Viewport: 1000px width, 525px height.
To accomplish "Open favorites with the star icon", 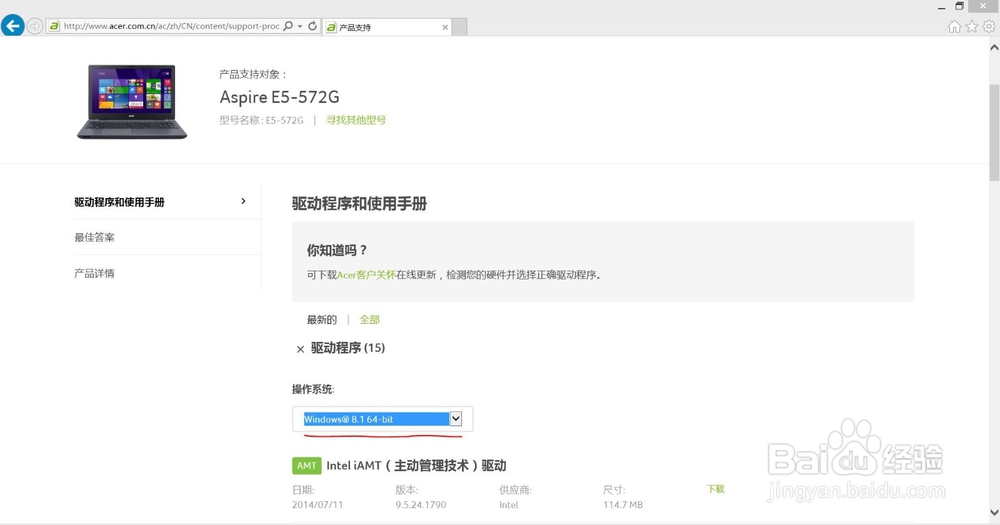I will tap(971, 26).
